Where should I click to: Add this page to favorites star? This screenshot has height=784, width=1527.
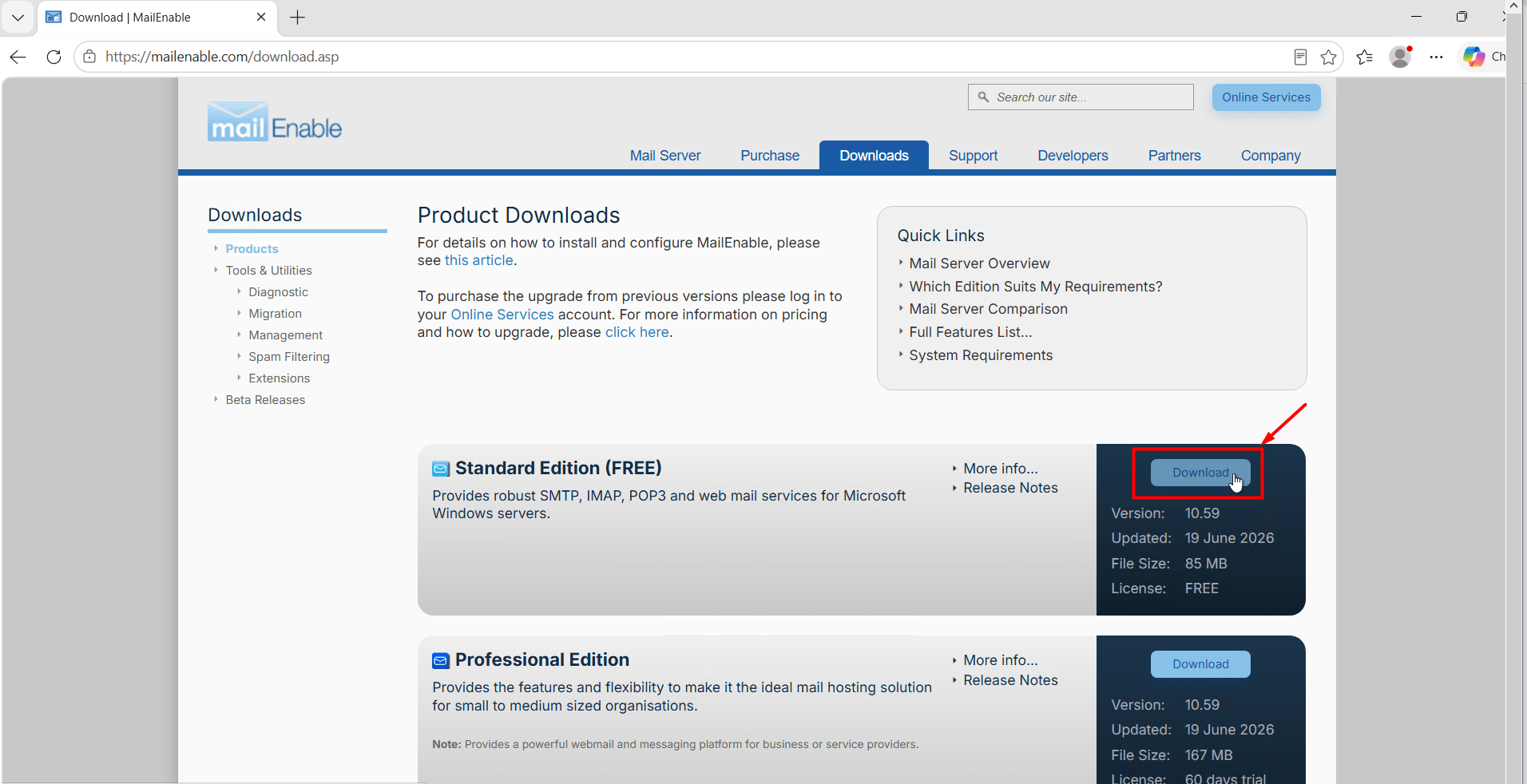click(1329, 57)
